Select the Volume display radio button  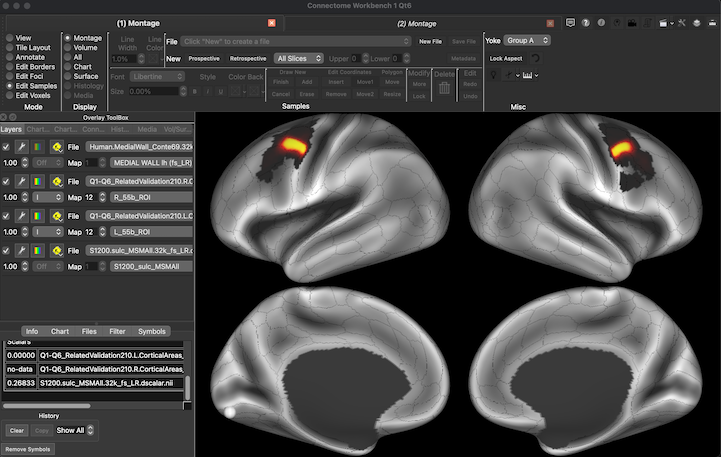point(68,47)
